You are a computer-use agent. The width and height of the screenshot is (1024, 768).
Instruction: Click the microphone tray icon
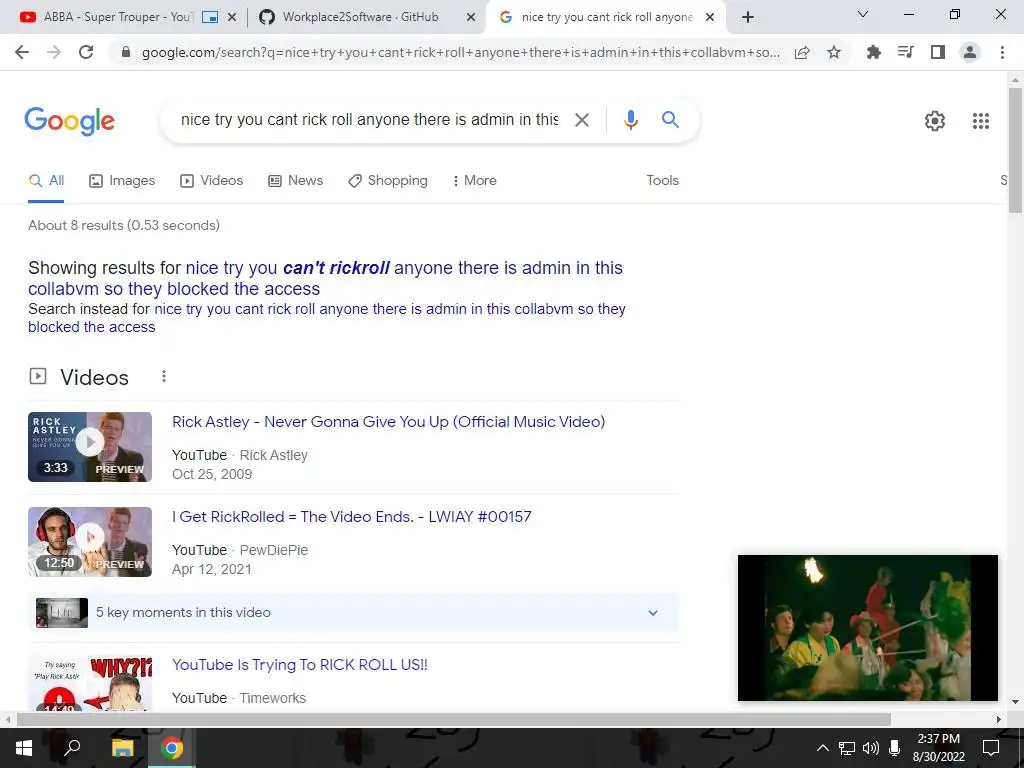(x=895, y=748)
